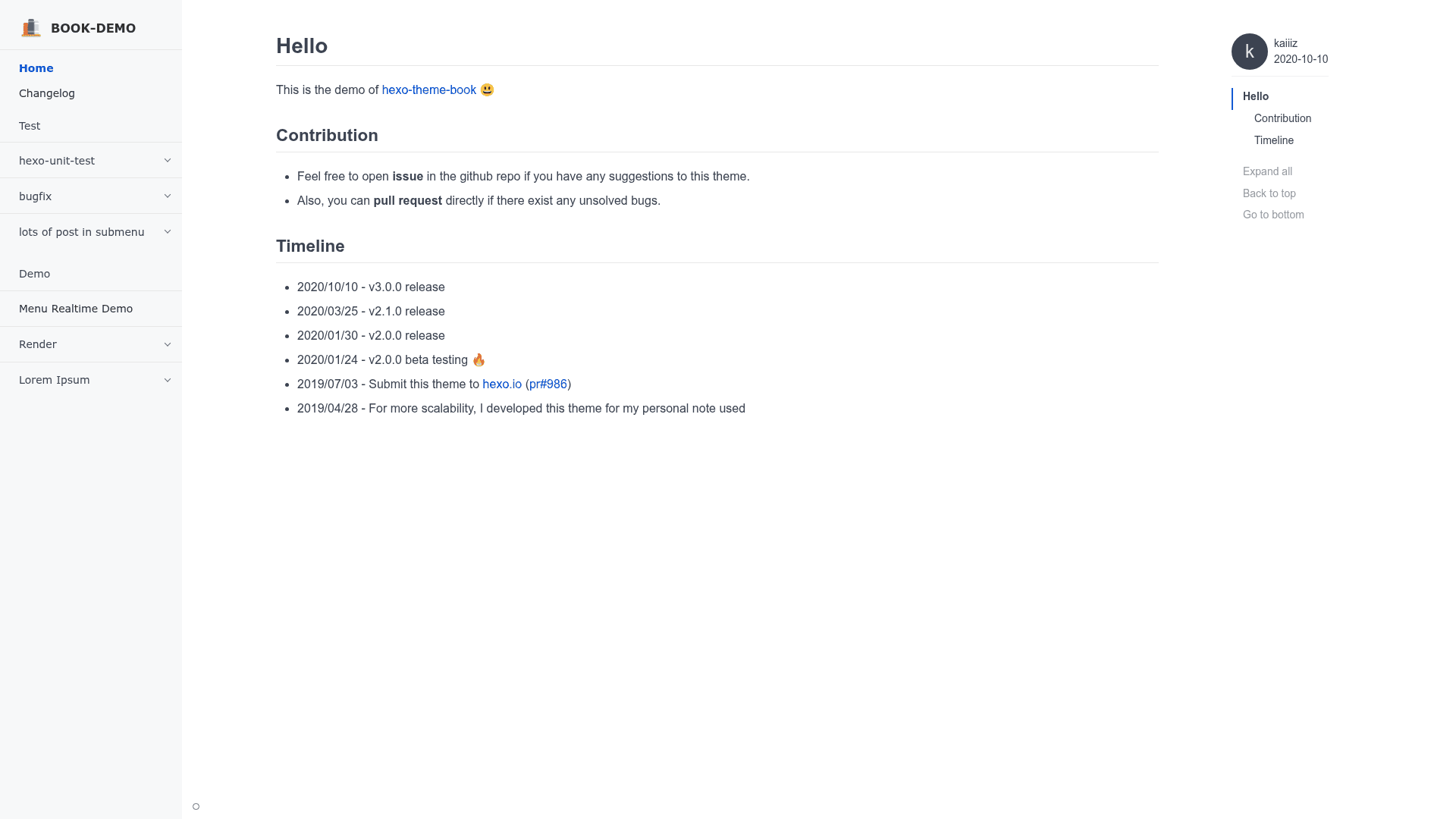The height and width of the screenshot is (819, 1456).
Task: Expand the bugfix submenu chevron
Action: 168,196
